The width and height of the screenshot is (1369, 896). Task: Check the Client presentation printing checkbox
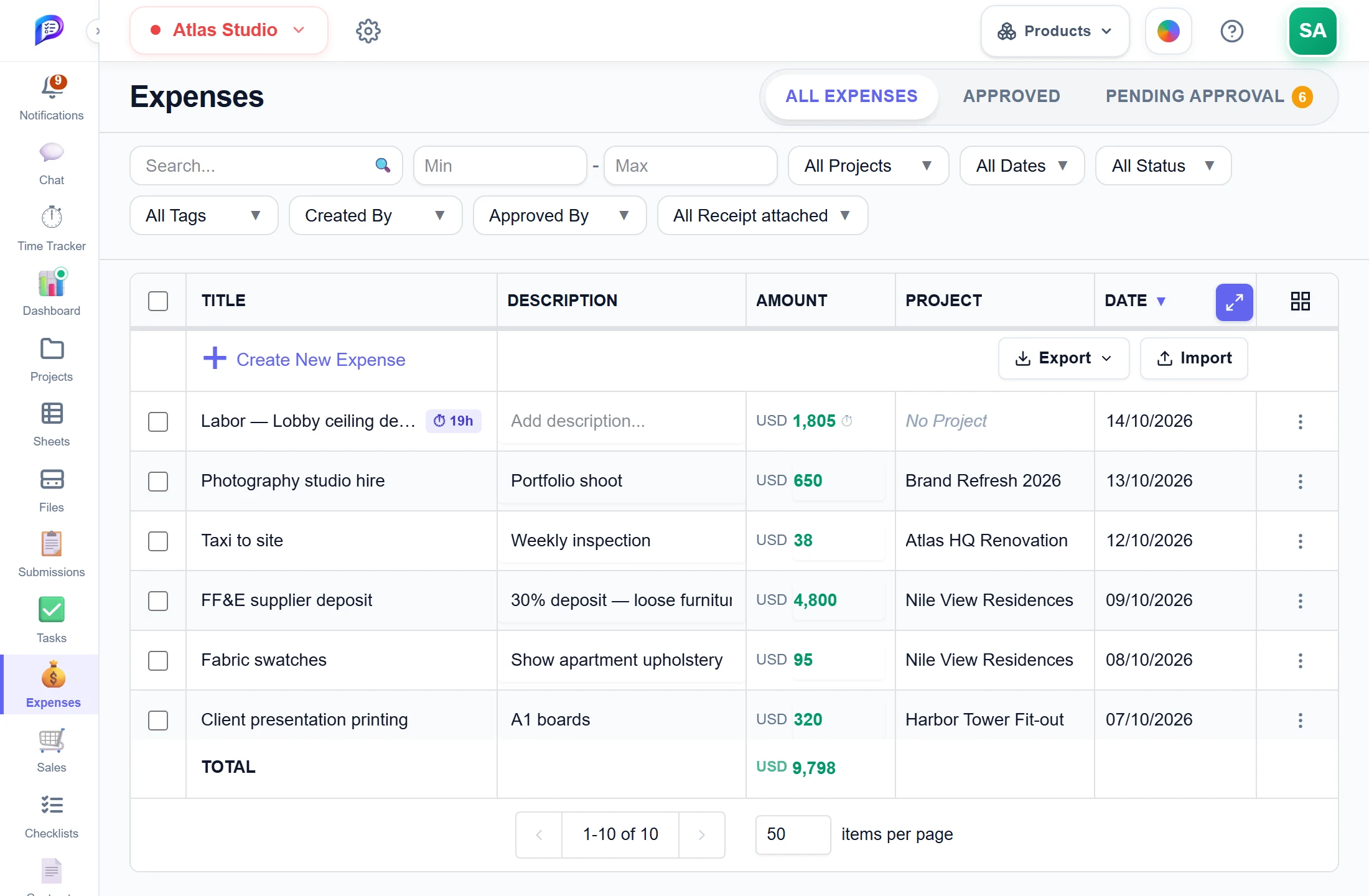pyautogui.click(x=158, y=720)
